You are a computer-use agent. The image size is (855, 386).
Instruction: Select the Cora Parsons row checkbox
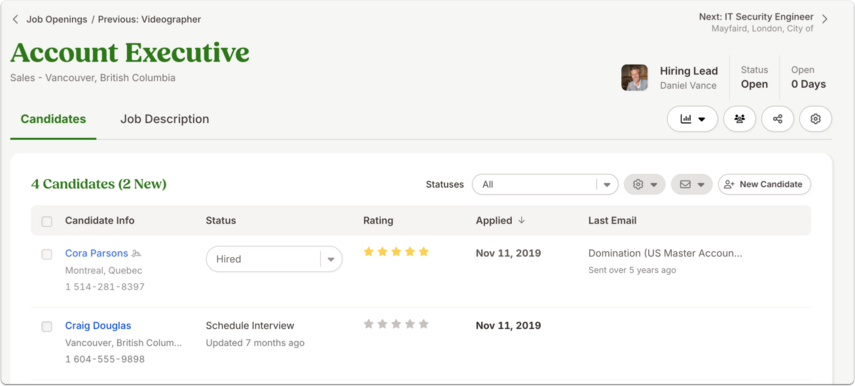coord(47,254)
